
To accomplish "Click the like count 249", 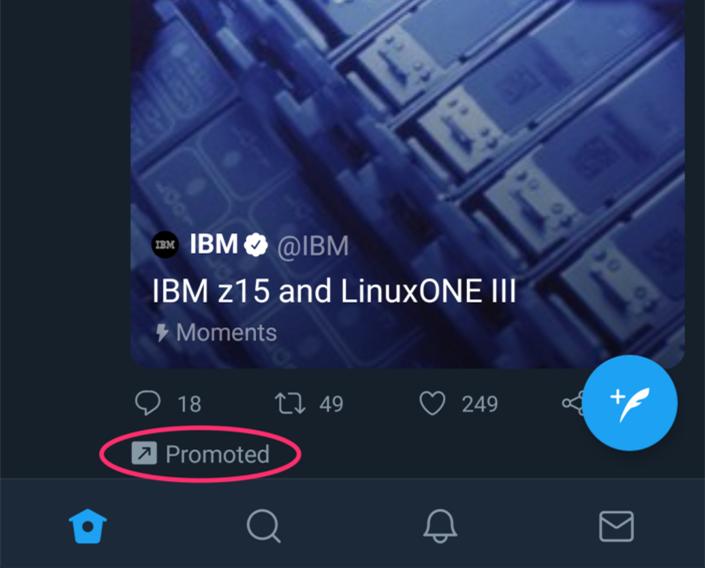I will click(480, 404).
